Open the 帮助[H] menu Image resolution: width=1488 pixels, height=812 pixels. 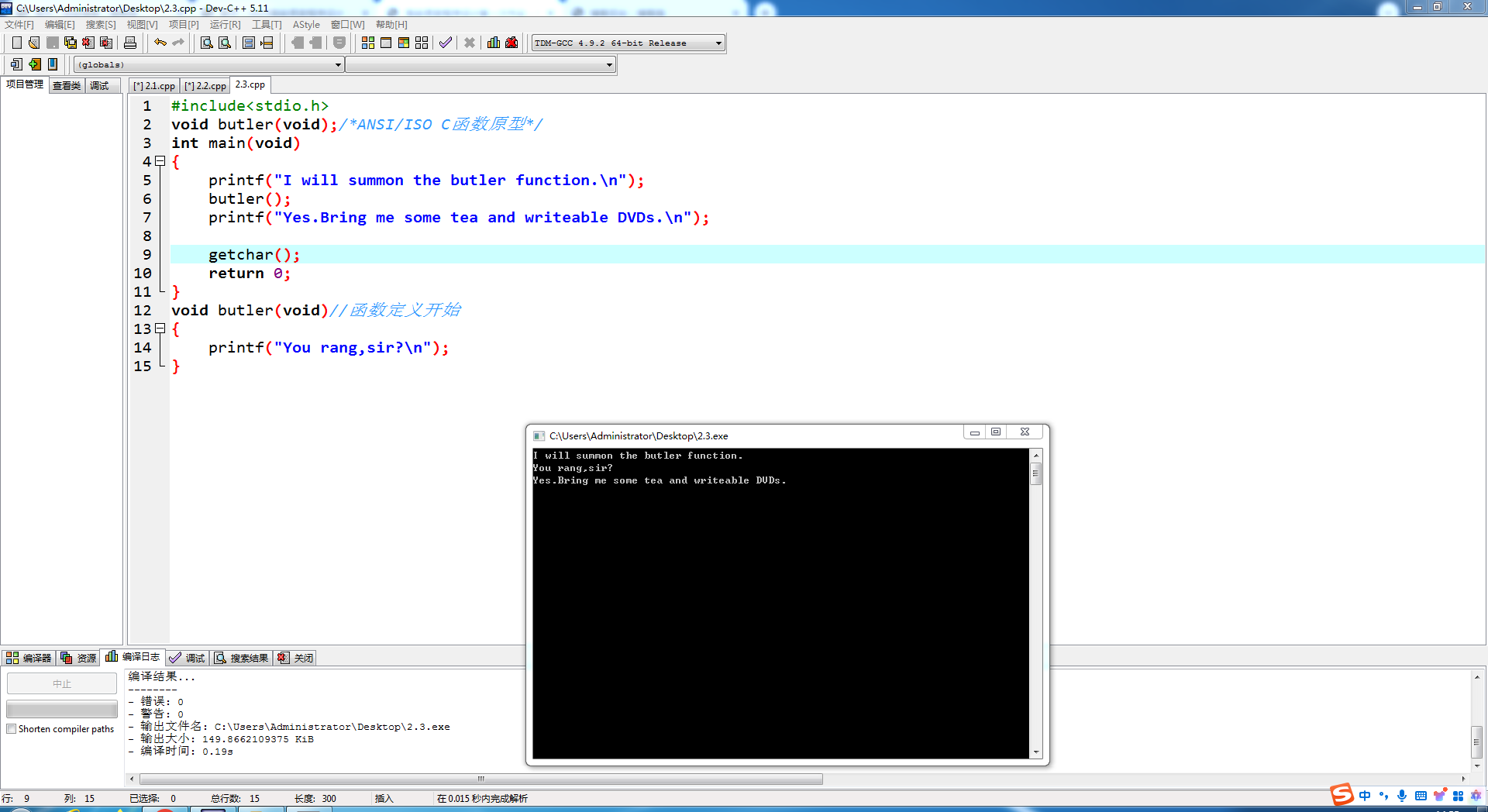point(391,25)
